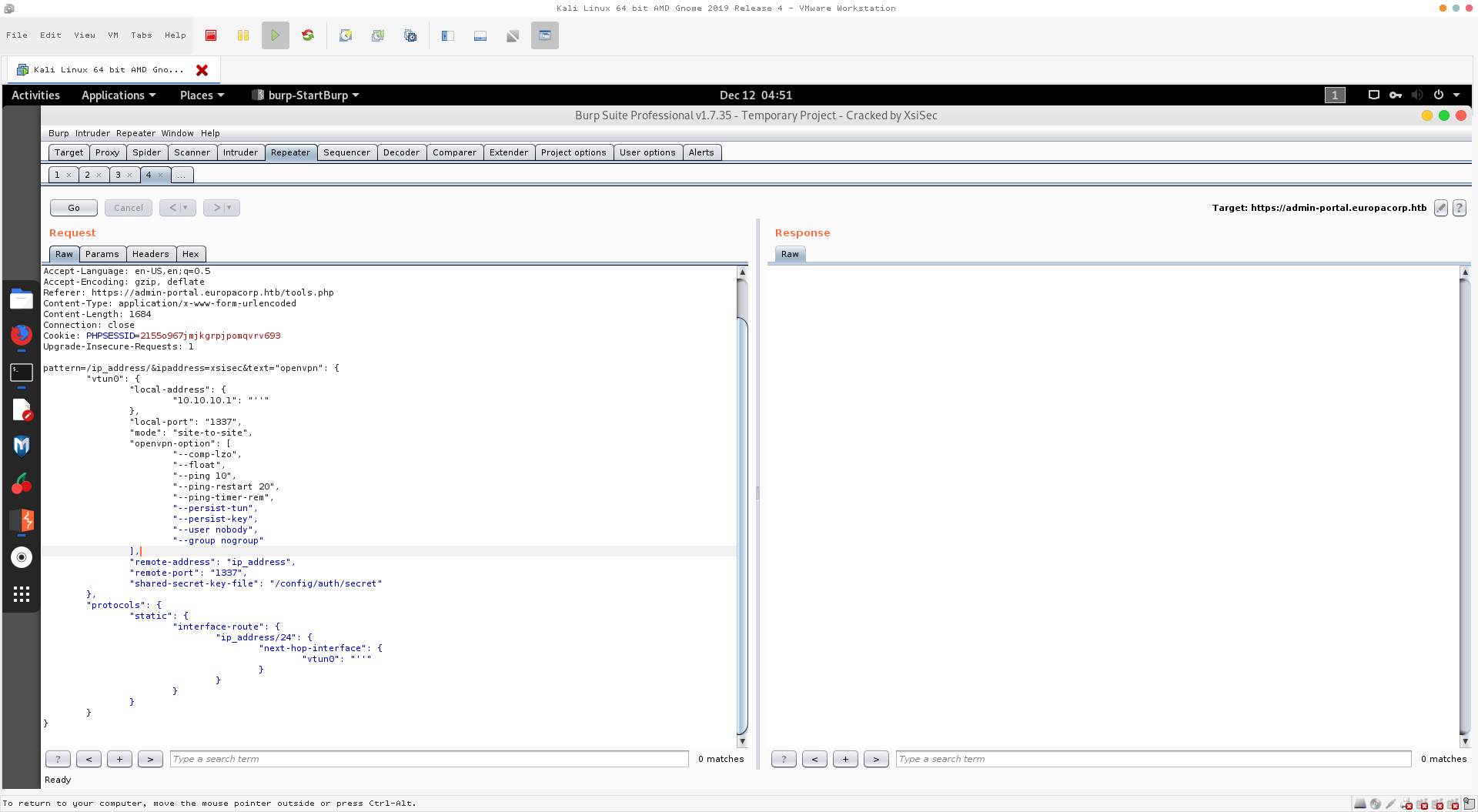Open the burp-StartBurp app menu
Viewport: 1478px width, 812px height.
(x=306, y=95)
